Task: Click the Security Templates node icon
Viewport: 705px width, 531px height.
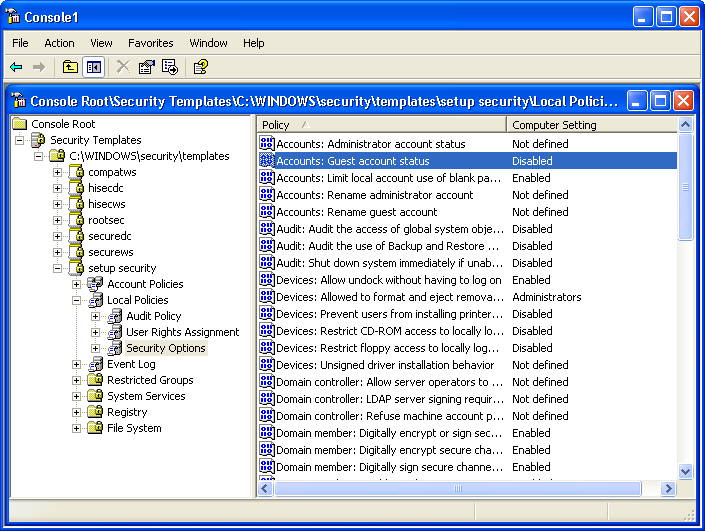Action: (x=38, y=140)
